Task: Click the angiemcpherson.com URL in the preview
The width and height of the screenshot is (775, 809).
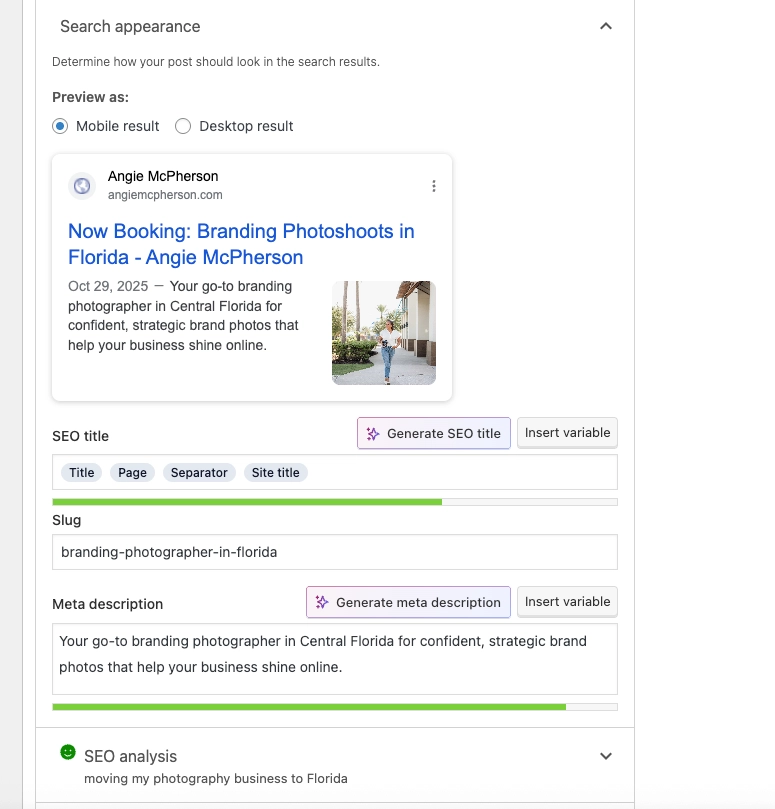Action: pyautogui.click(x=165, y=195)
